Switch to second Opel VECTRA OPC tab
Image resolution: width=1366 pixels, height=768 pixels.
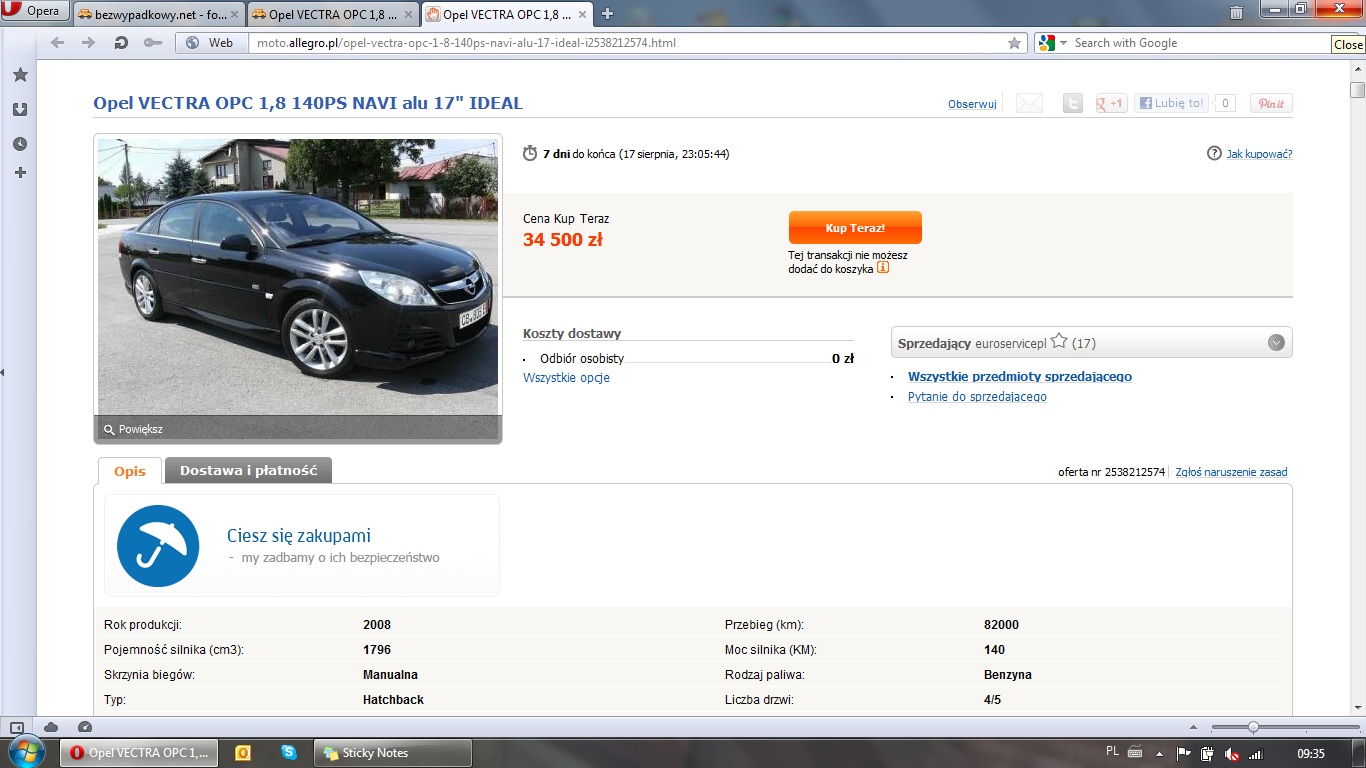pyautogui.click(x=331, y=14)
